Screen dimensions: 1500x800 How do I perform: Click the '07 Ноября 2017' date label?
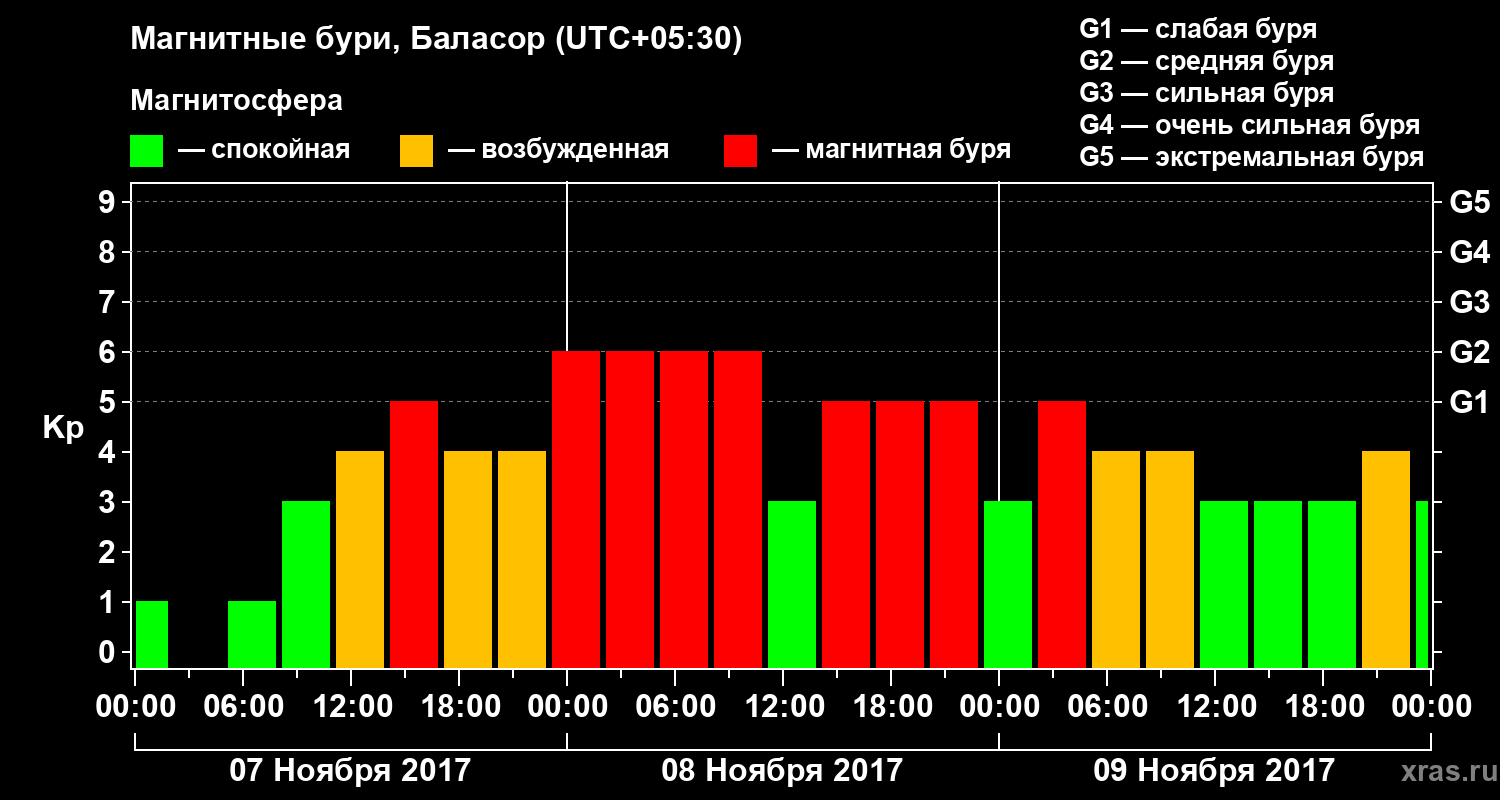coord(350,771)
